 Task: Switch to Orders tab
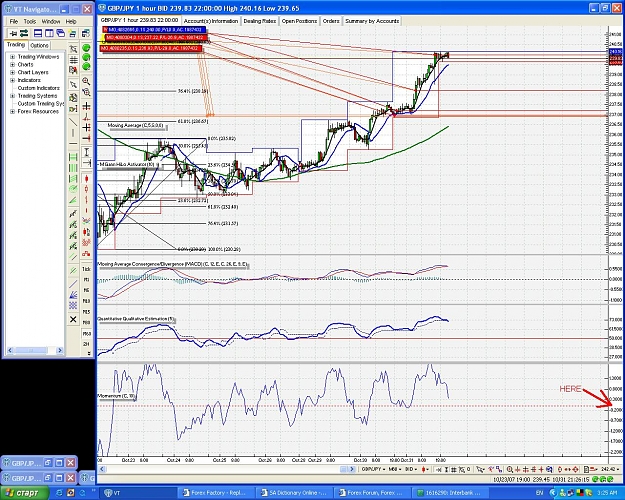click(x=331, y=21)
